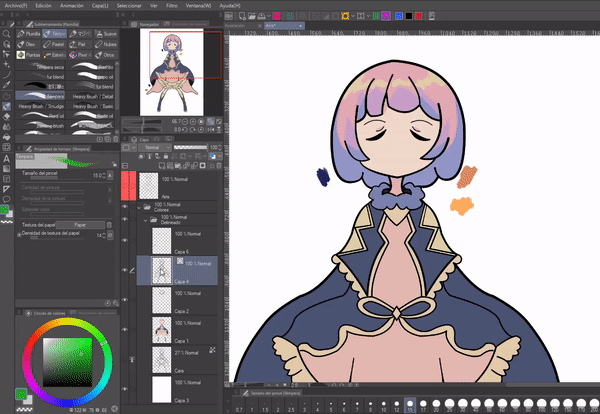This screenshot has height=414, width=600.
Task: Choose the Pastel sub tool group
Action: click(54, 44)
